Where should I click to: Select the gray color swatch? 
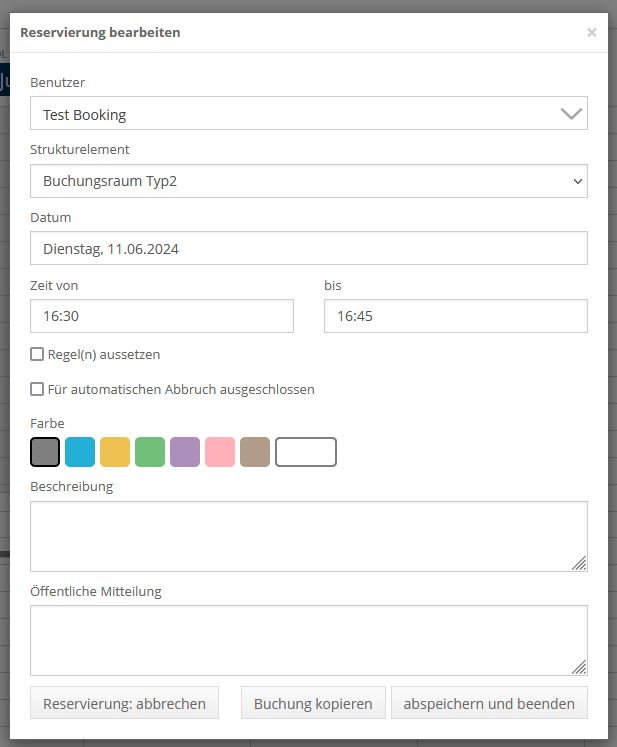click(x=45, y=452)
